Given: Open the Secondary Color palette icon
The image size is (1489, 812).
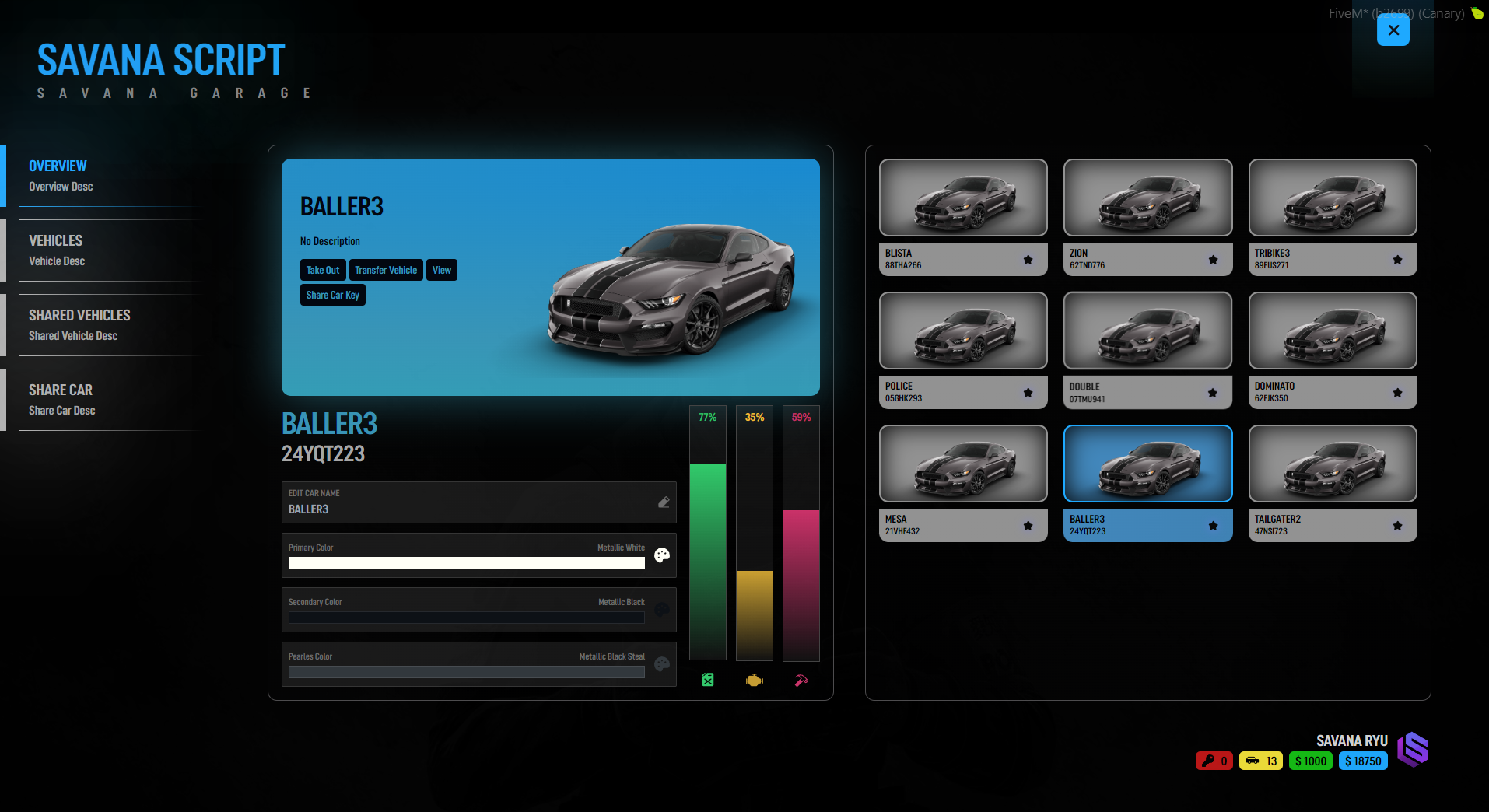Looking at the screenshot, I should (662, 610).
